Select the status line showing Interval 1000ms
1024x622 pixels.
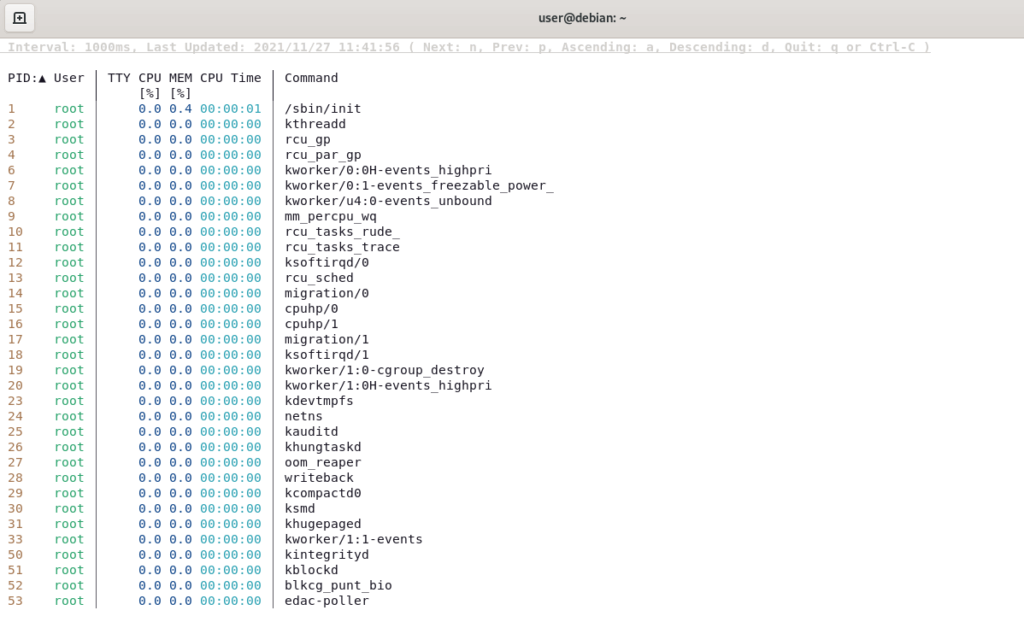pos(468,47)
